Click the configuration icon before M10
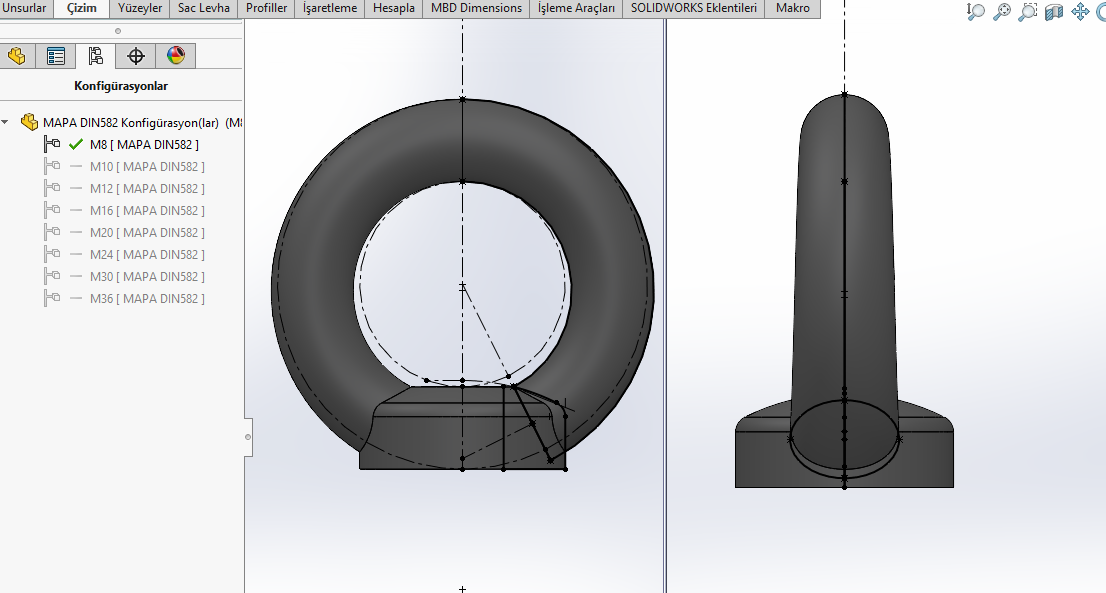The width and height of the screenshot is (1106, 593). [51, 166]
